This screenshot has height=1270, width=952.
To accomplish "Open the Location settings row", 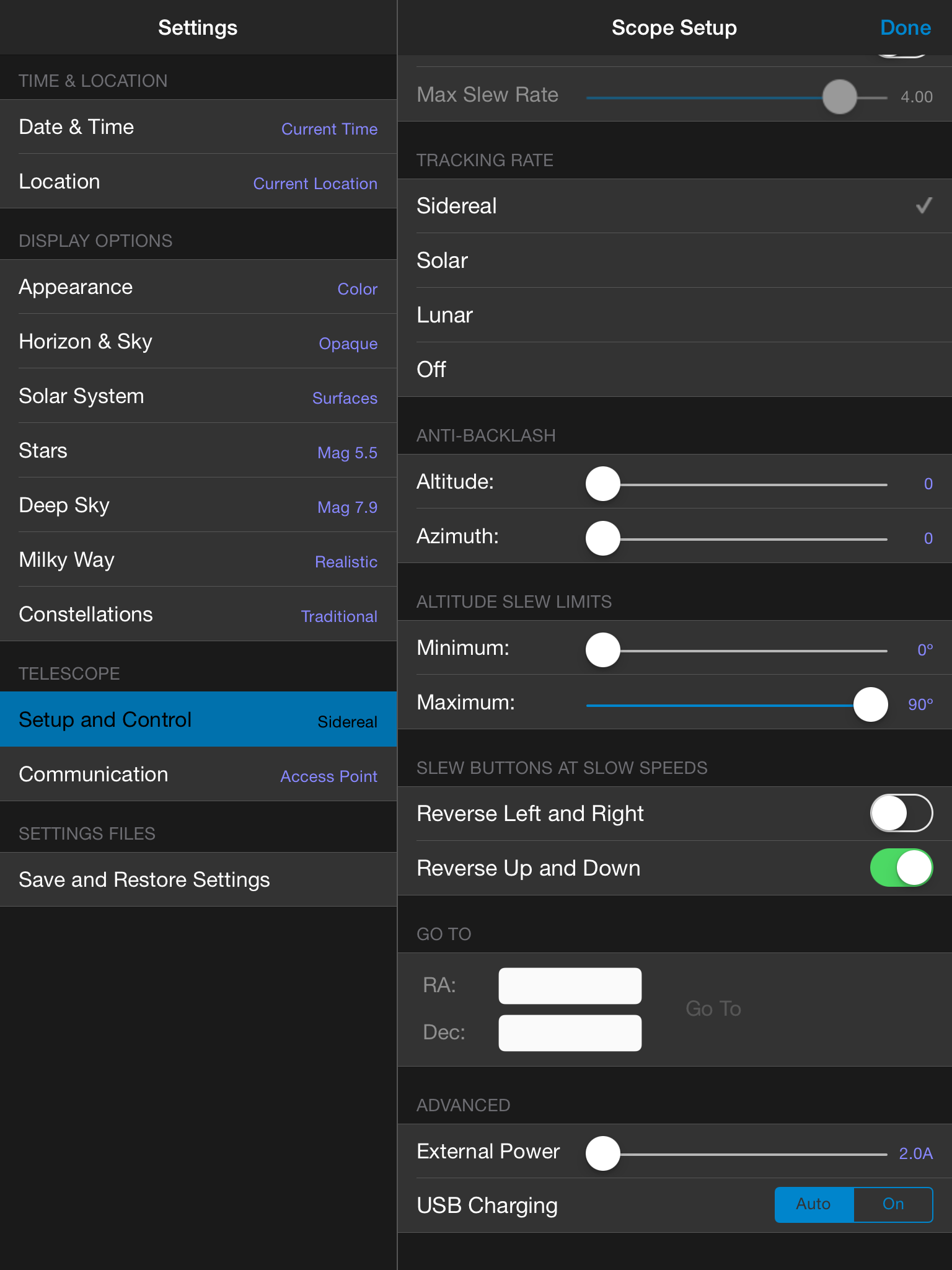I will [x=198, y=182].
